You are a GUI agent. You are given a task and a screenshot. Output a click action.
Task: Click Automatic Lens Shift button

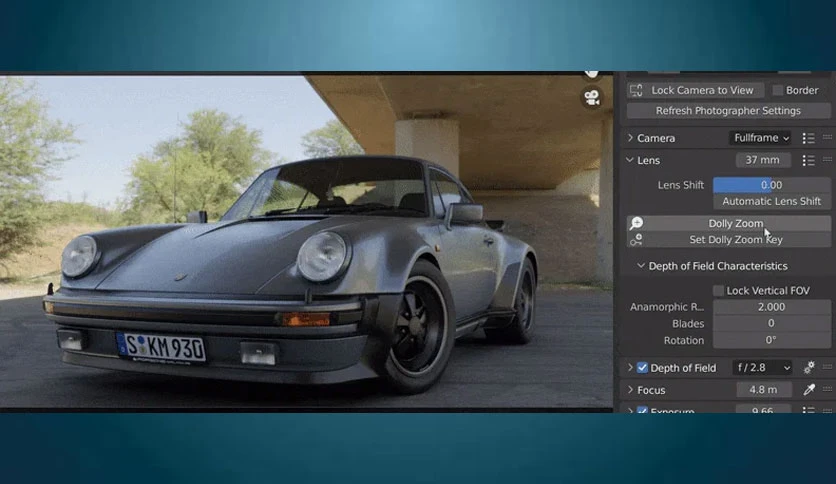point(771,201)
